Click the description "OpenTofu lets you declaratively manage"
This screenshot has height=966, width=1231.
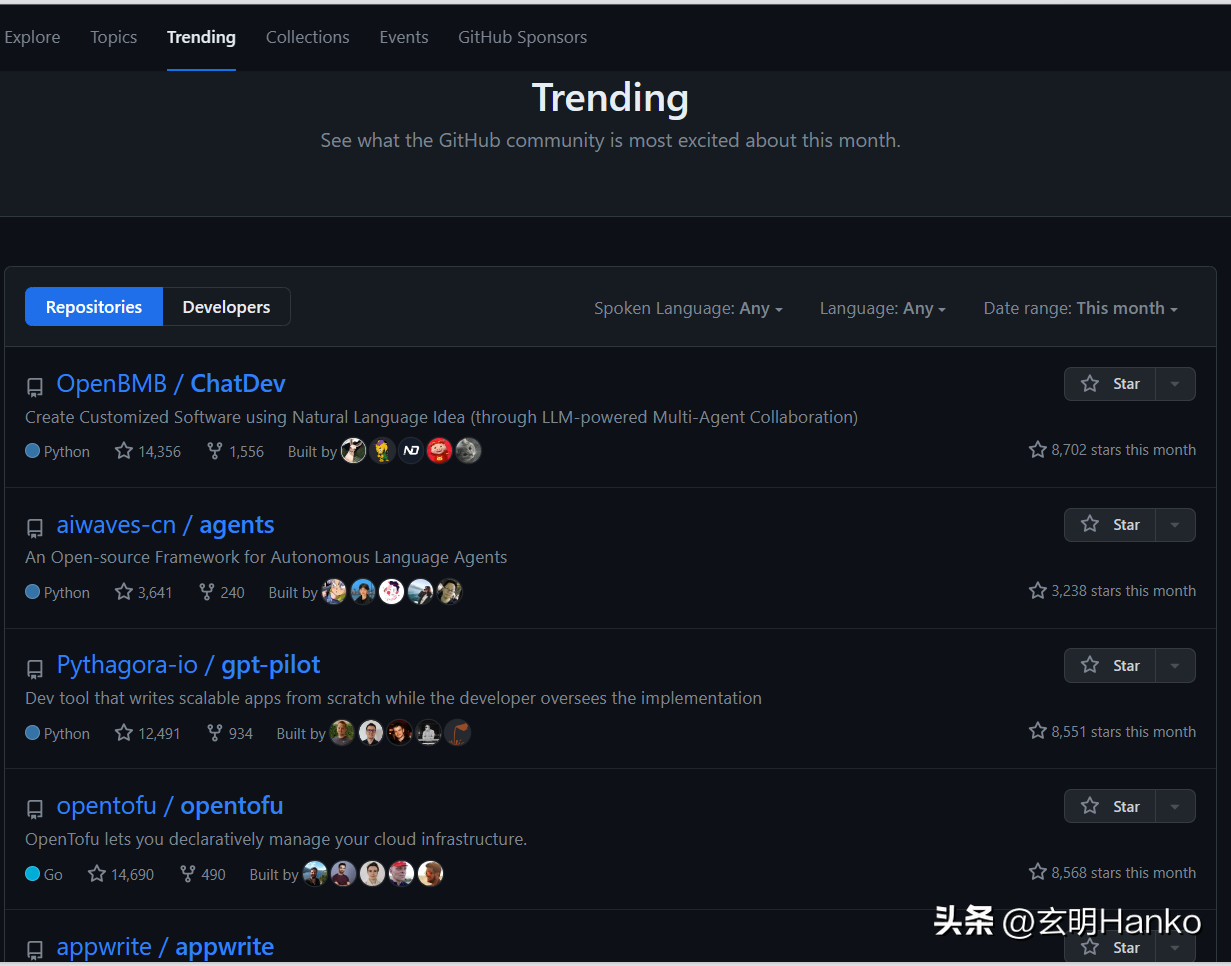click(x=276, y=839)
